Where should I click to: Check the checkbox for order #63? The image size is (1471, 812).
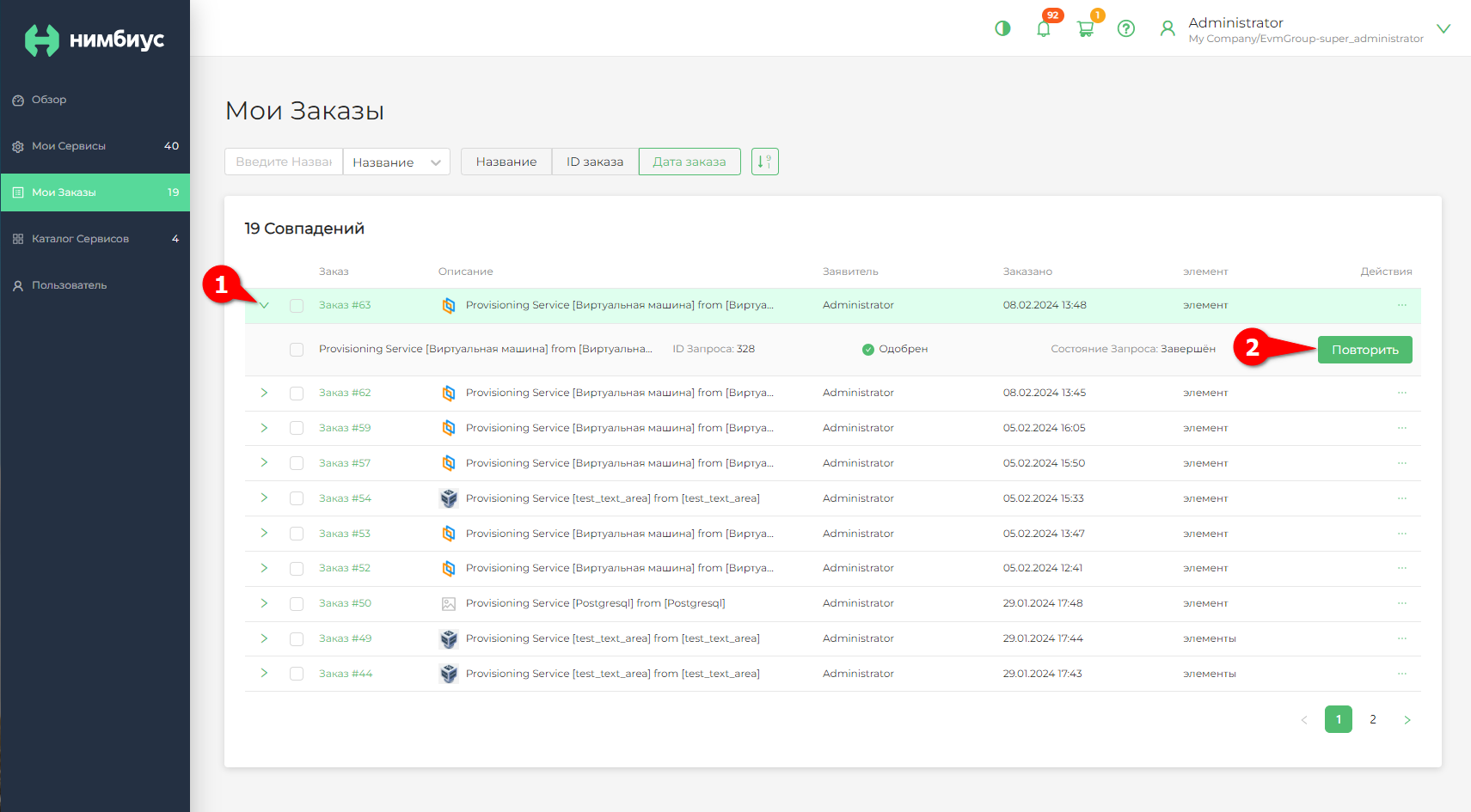(297, 306)
